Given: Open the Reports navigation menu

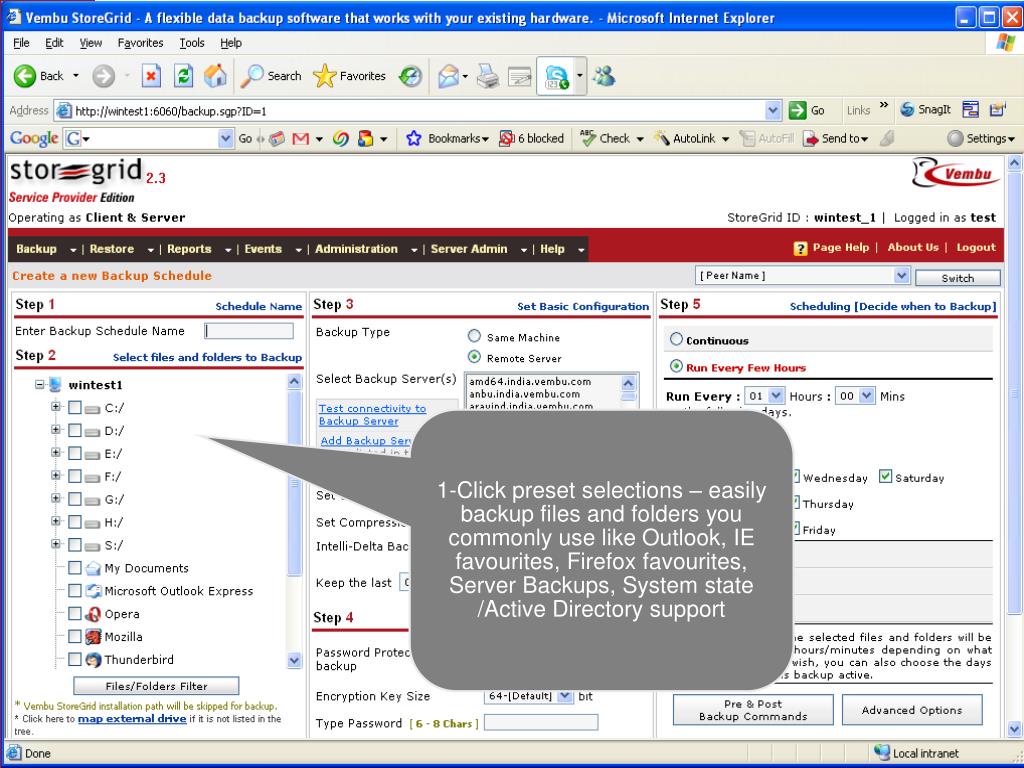Looking at the screenshot, I should pyautogui.click(x=199, y=249).
